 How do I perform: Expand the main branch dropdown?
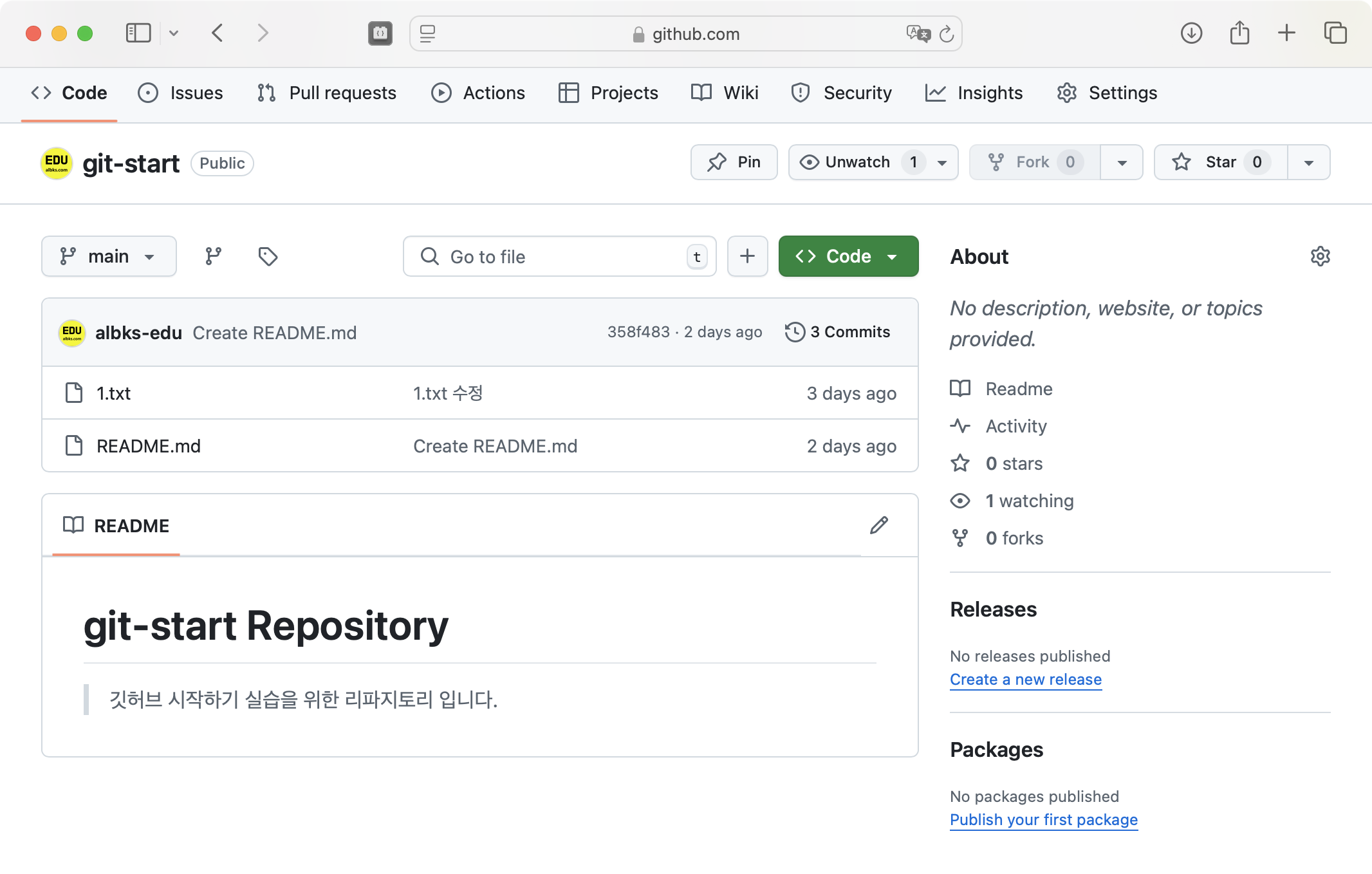click(109, 256)
